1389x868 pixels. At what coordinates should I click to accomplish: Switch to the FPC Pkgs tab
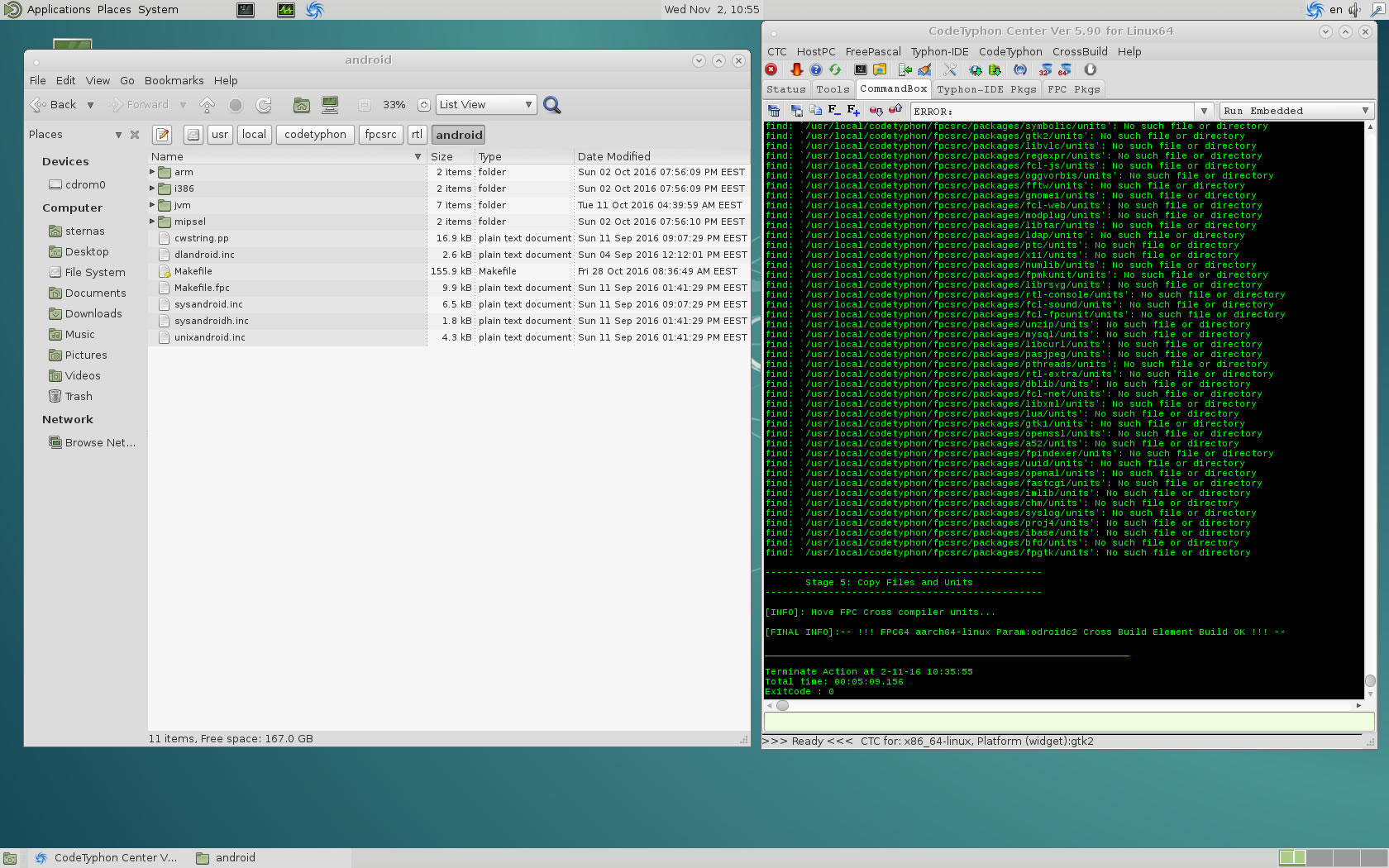click(x=1074, y=89)
